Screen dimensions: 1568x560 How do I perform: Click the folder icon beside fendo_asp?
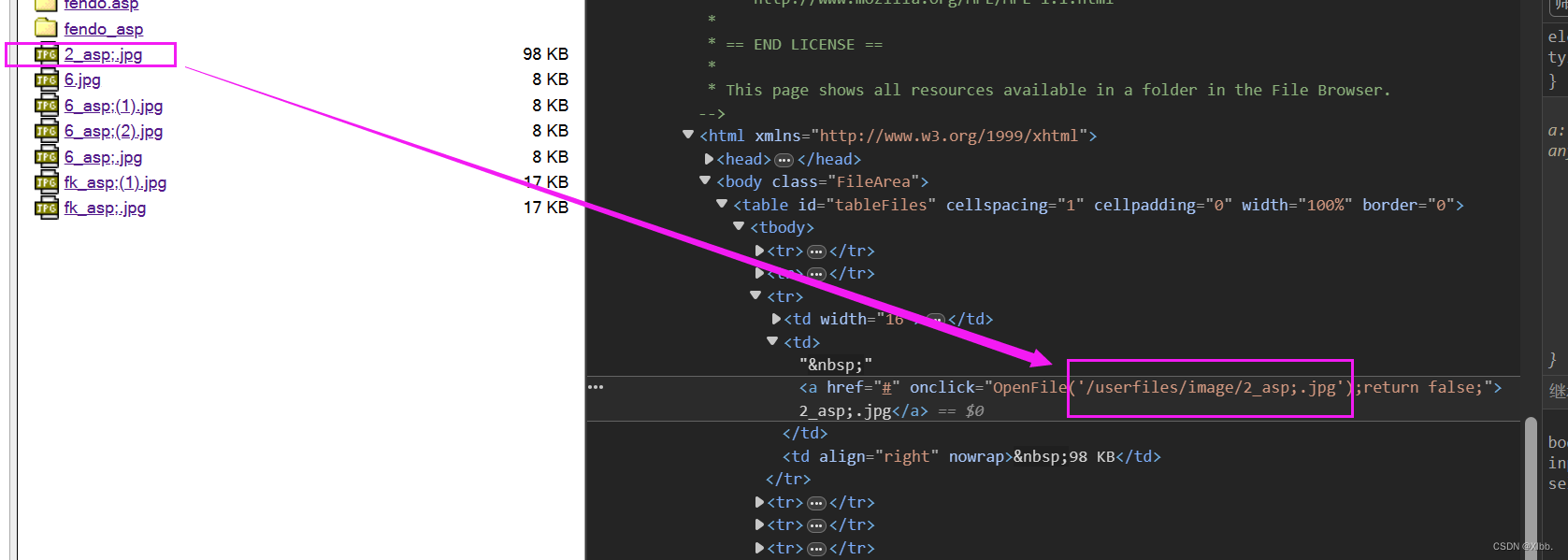pyautogui.click(x=46, y=28)
